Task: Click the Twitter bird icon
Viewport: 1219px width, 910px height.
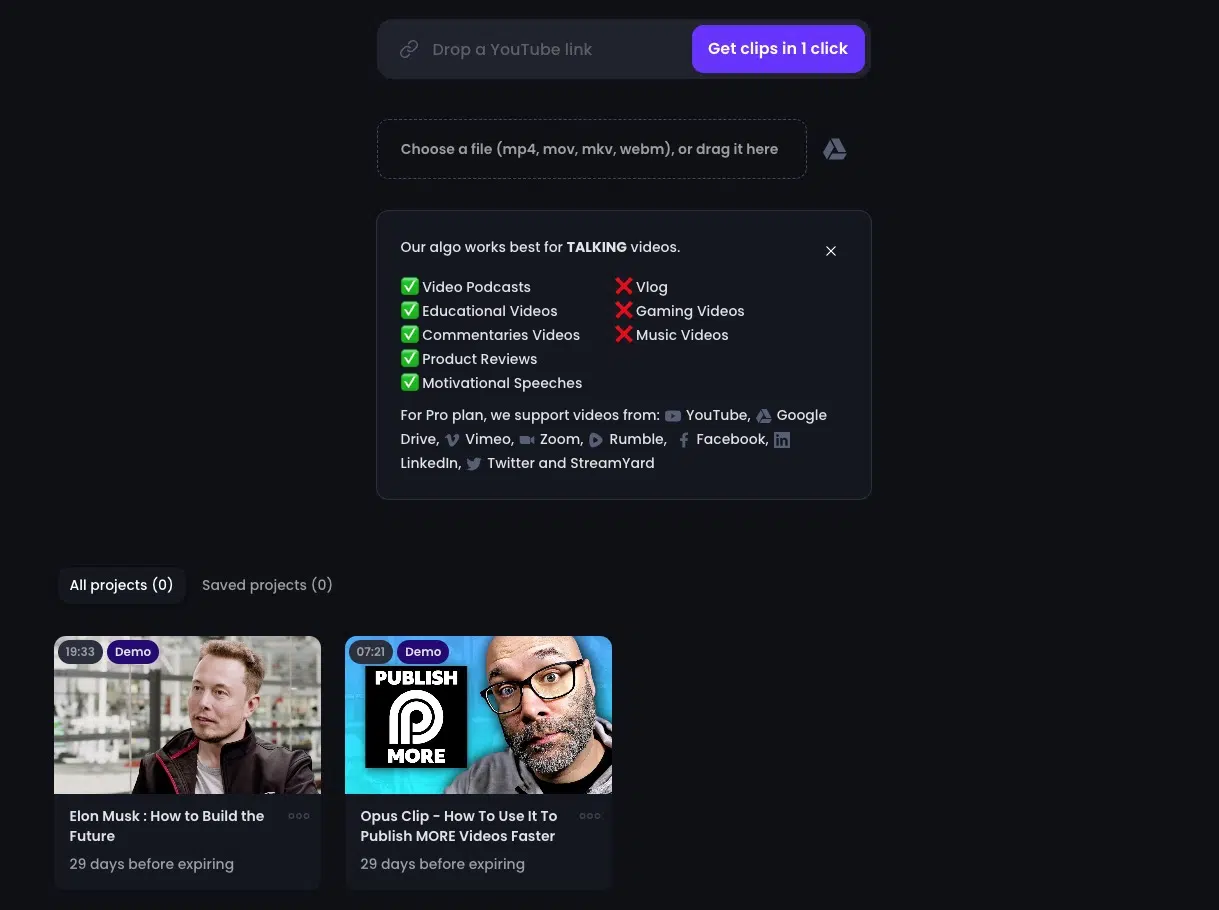Action: coord(474,464)
